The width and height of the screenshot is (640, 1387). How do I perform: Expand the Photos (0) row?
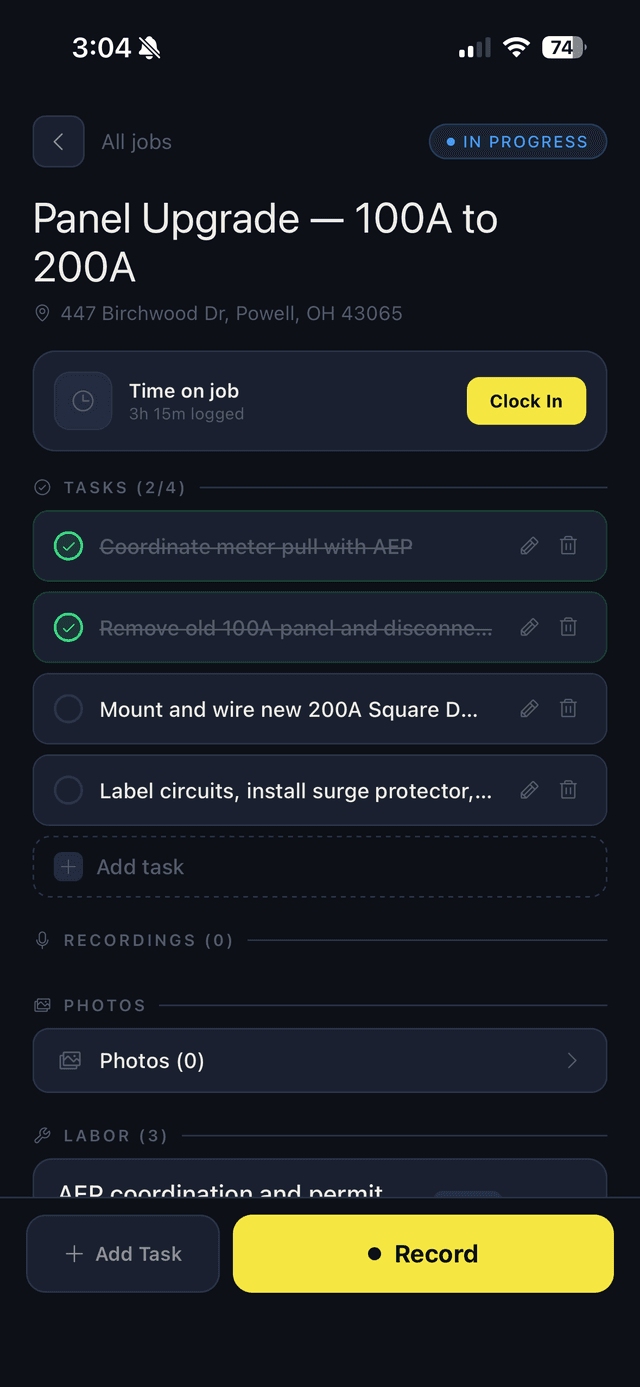[320, 1060]
